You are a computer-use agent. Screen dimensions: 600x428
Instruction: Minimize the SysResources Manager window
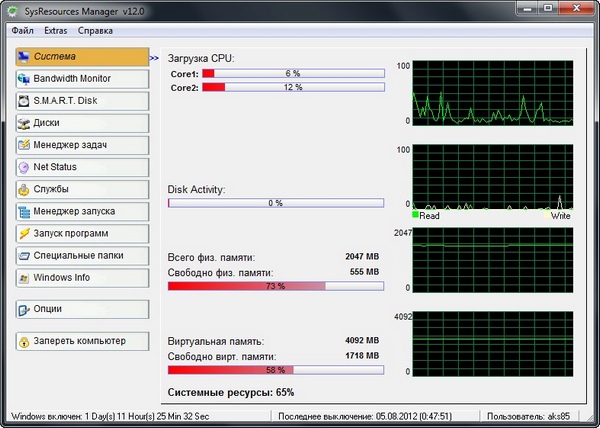[528, 8]
